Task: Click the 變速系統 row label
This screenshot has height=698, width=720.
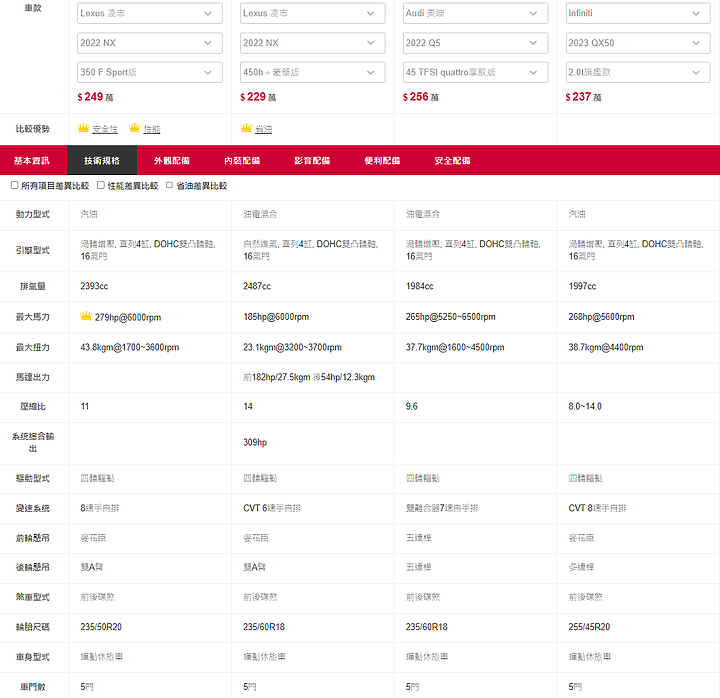Action: 33,508
